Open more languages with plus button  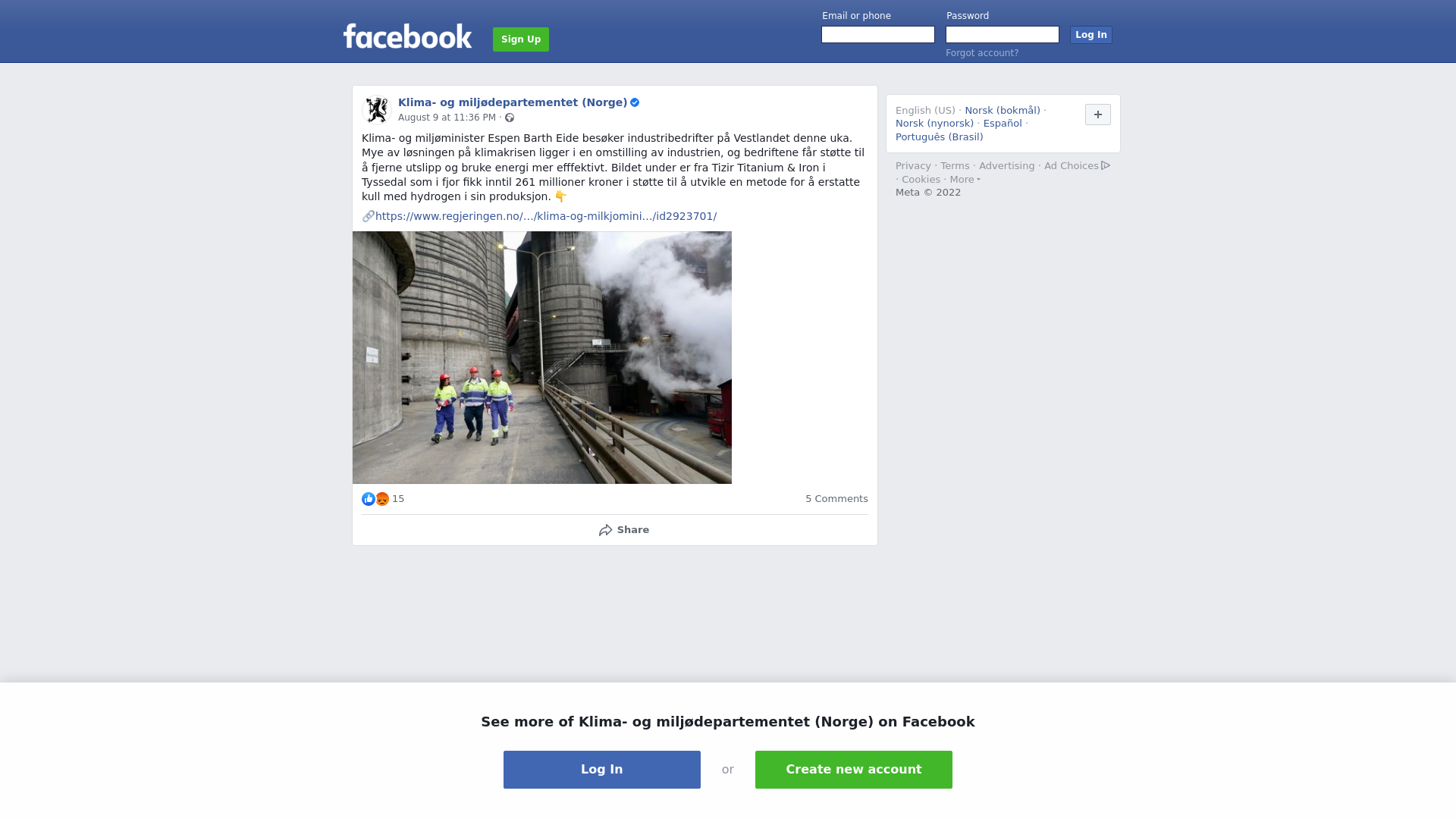1098,115
